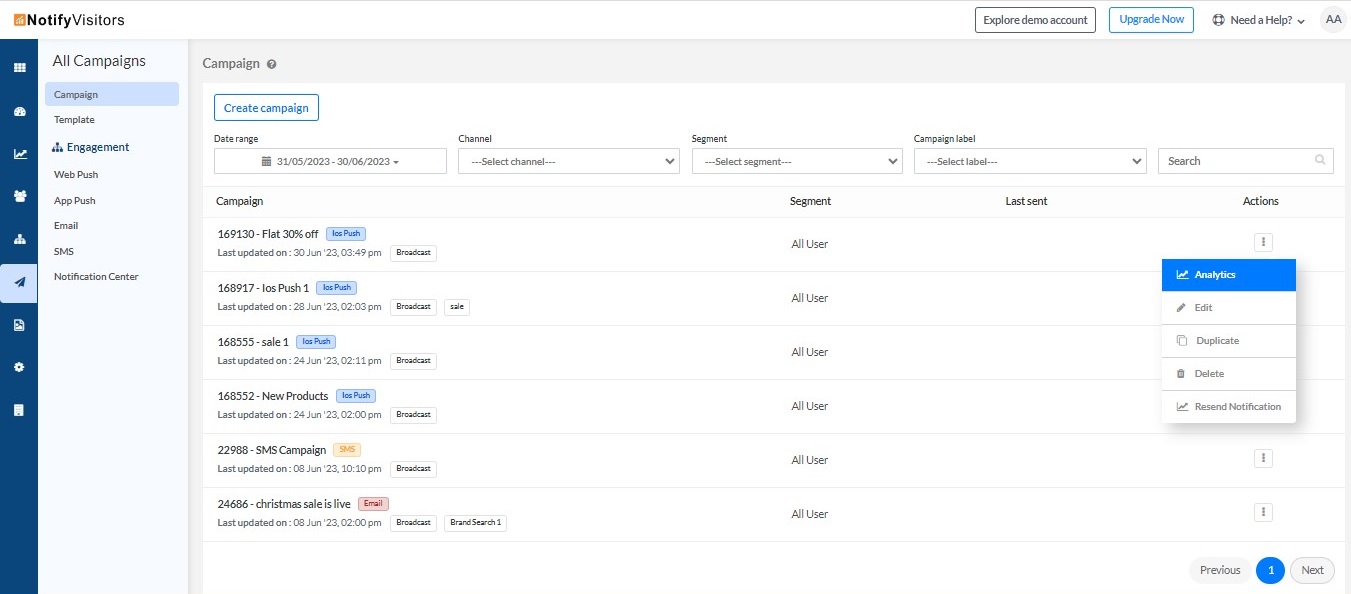Click the help question mark beside Campaign
The height and width of the screenshot is (594, 1351).
(271, 64)
